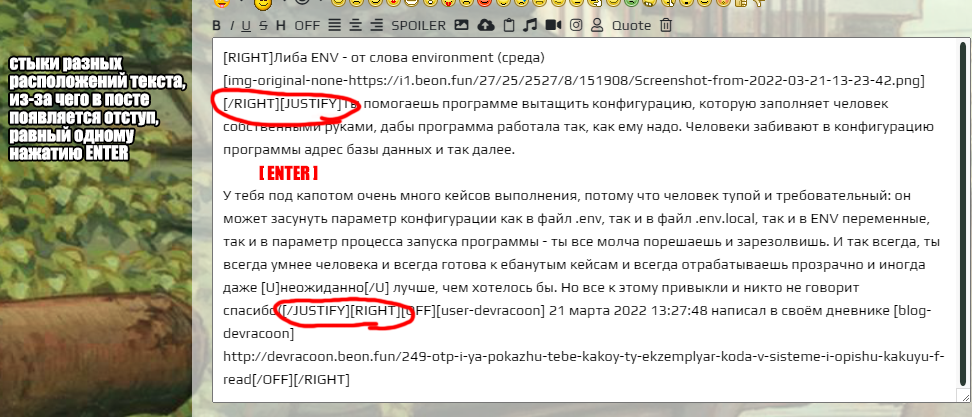Toggle underline text formatting
The width and height of the screenshot is (972, 417).
(x=247, y=25)
